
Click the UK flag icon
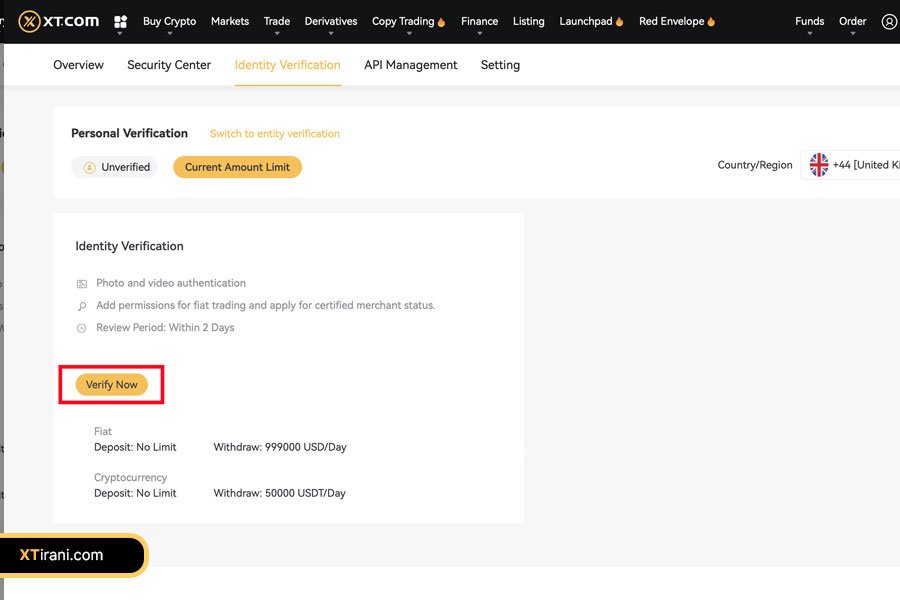point(819,165)
